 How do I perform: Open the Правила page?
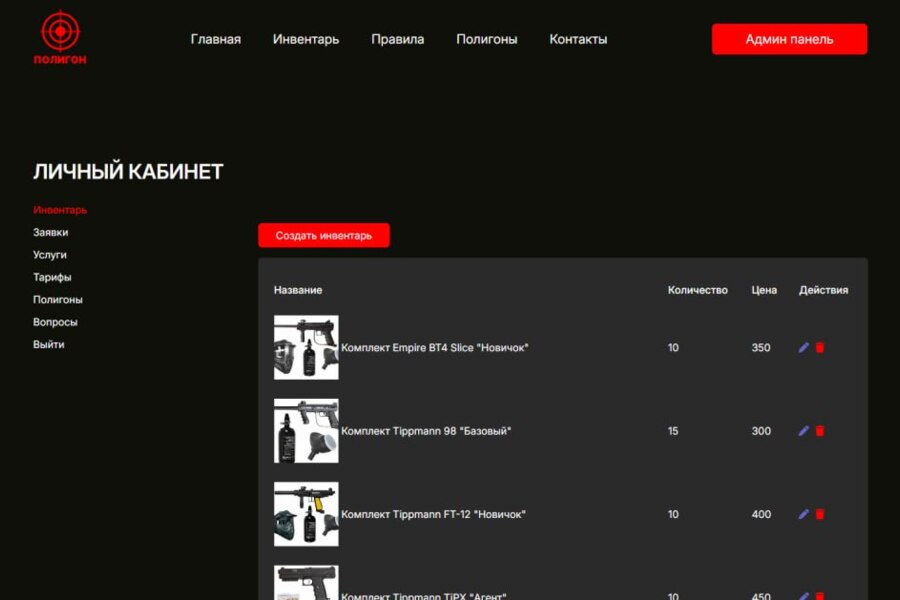(397, 39)
